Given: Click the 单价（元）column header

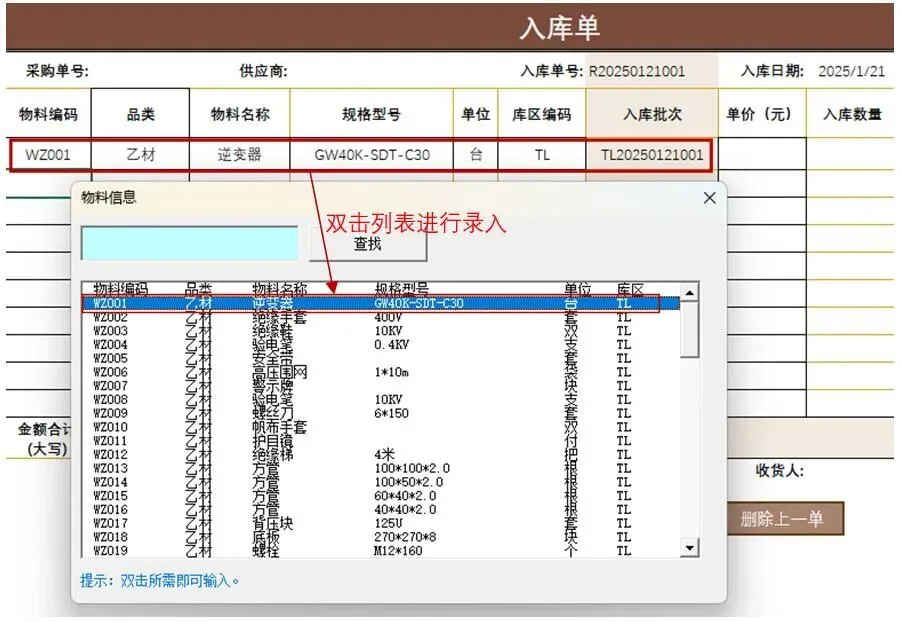Looking at the screenshot, I should (x=762, y=114).
